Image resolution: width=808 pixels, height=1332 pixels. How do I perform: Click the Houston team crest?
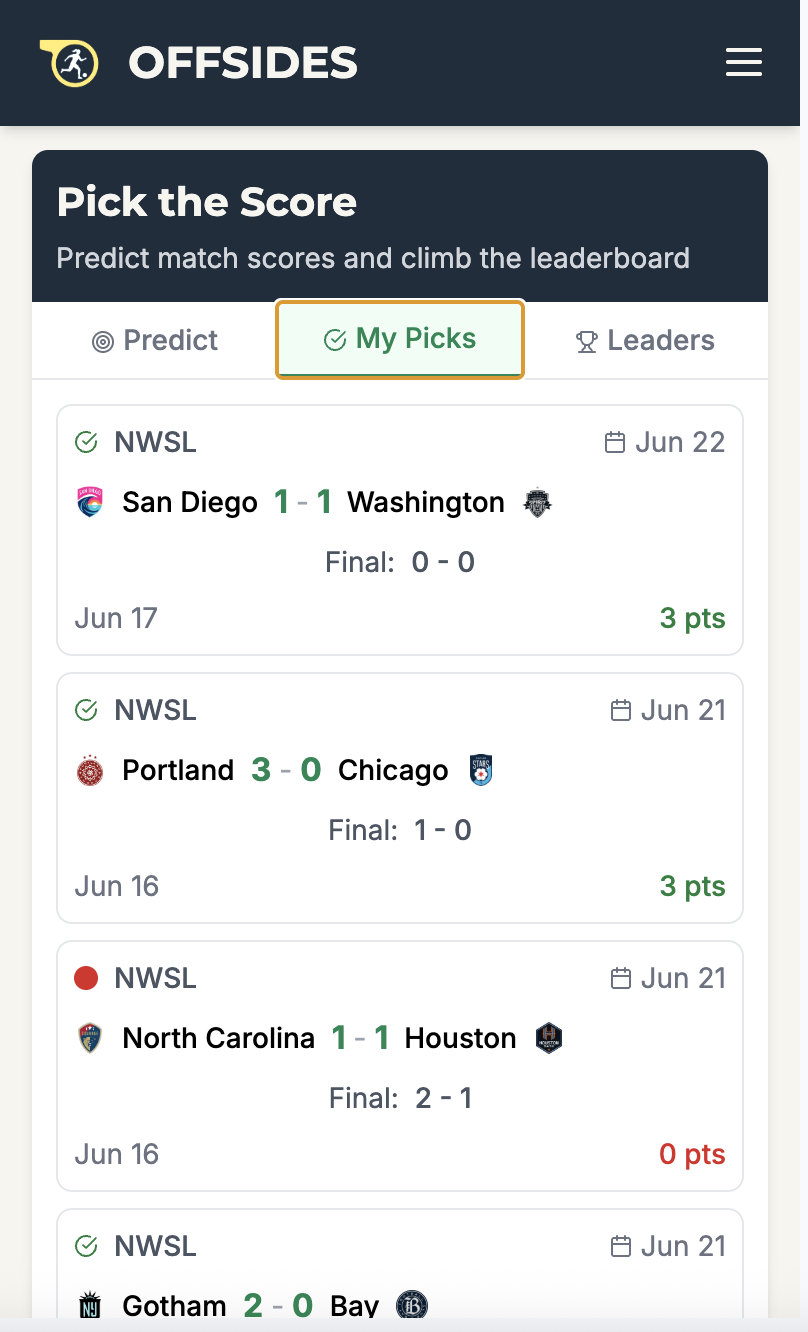point(549,1038)
